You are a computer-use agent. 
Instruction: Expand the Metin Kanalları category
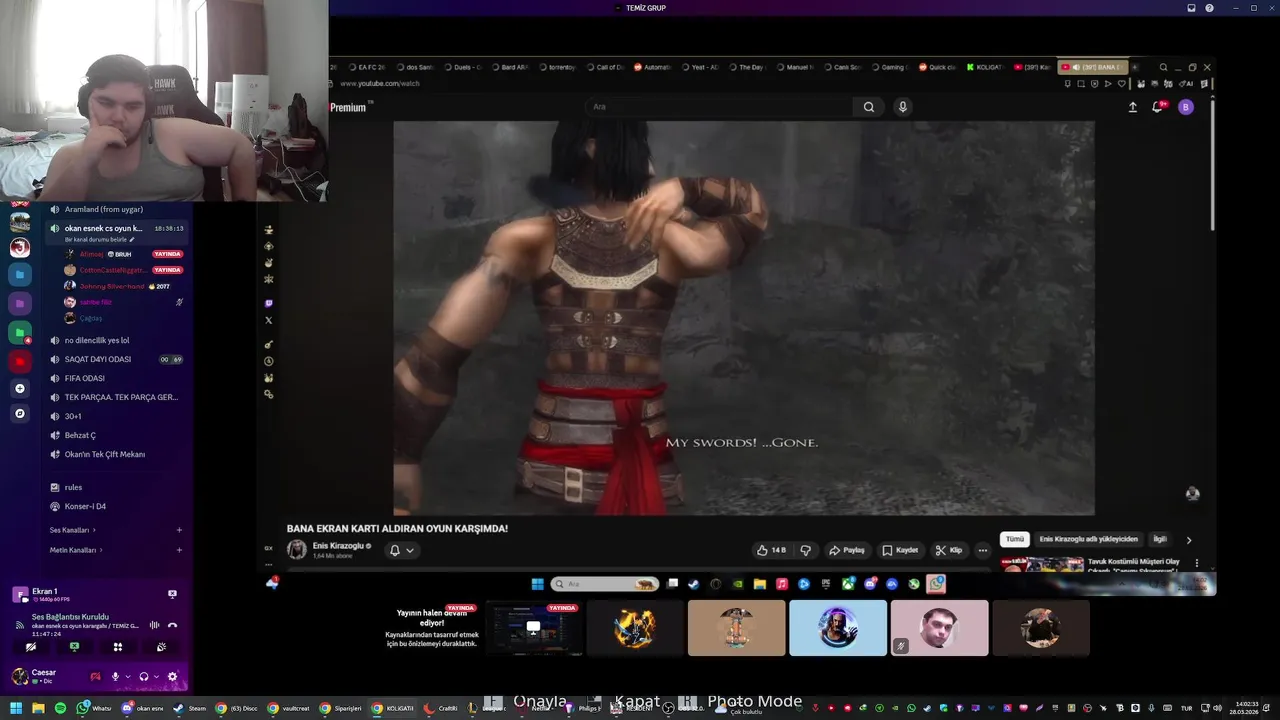click(x=76, y=550)
